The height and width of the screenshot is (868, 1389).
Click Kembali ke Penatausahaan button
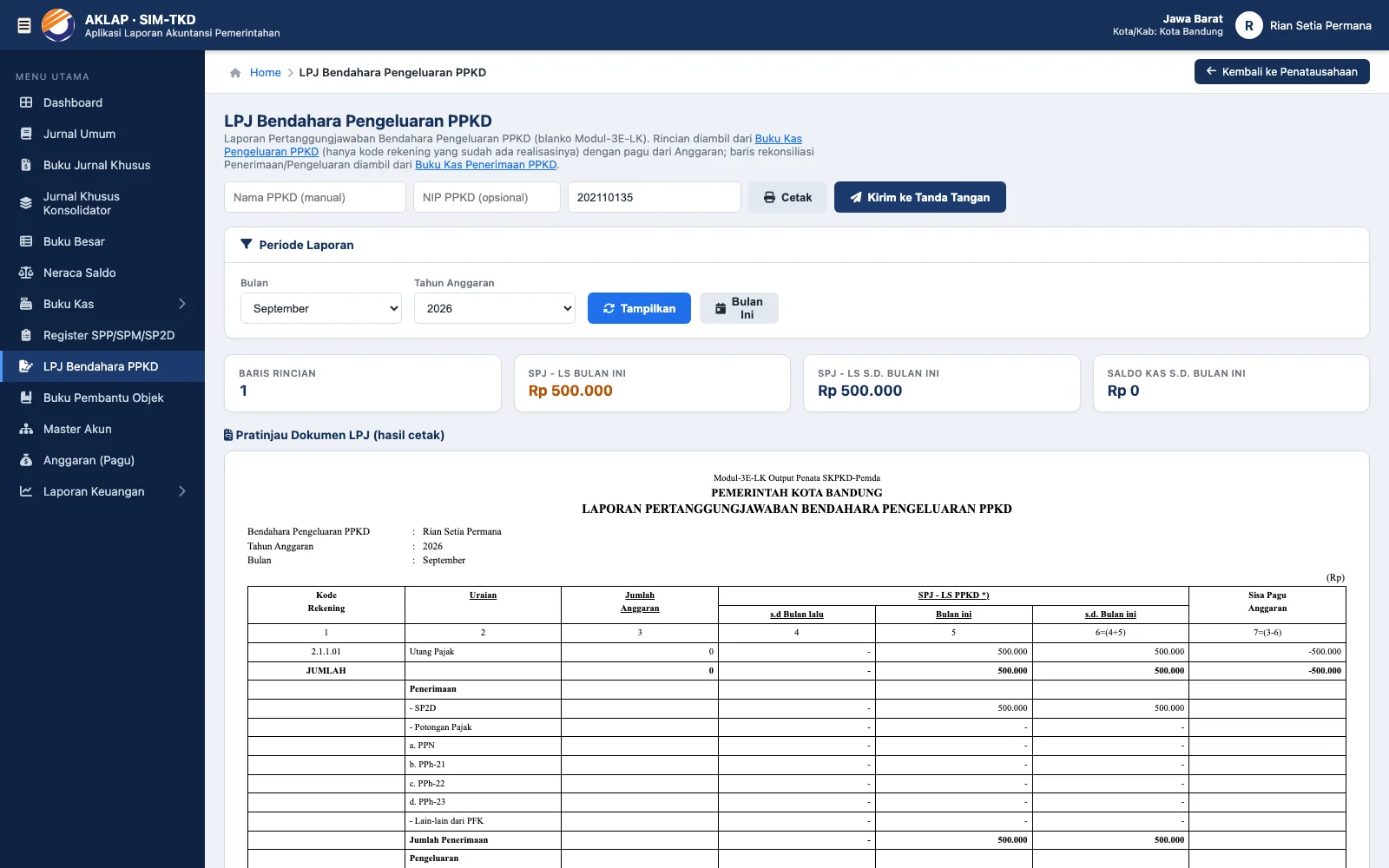[1282, 72]
